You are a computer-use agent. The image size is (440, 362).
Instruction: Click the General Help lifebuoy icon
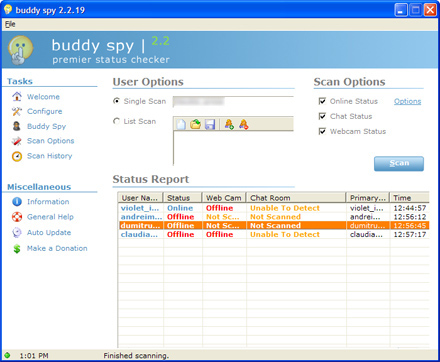(x=17, y=217)
